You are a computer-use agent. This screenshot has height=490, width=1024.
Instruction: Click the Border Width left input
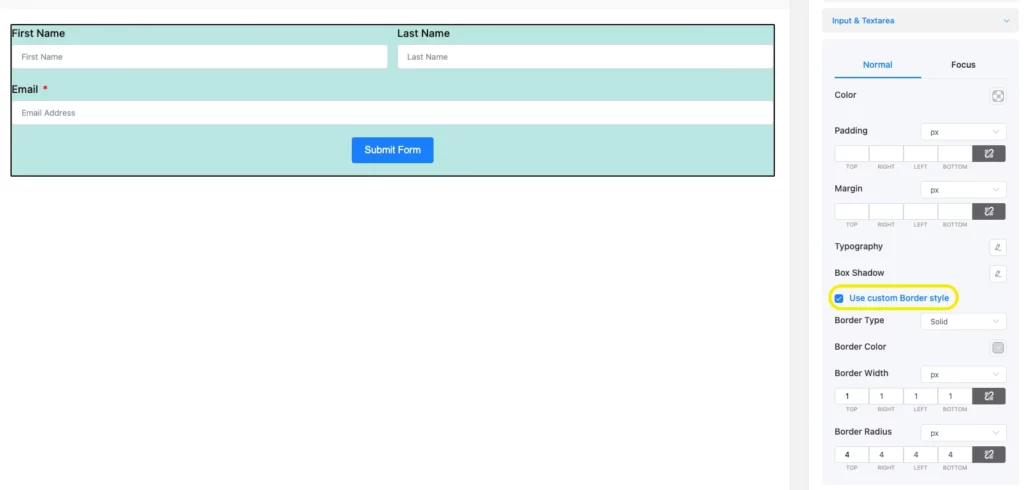pos(920,396)
